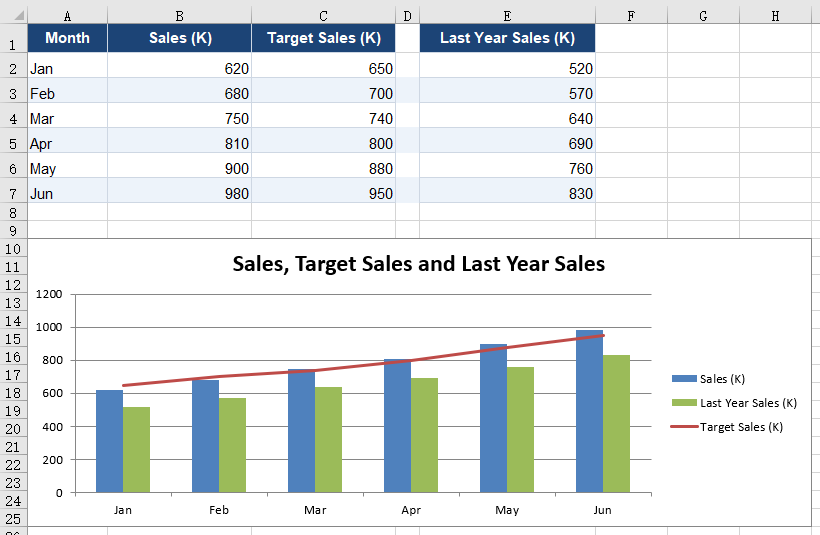The height and width of the screenshot is (535, 820).
Task: Click the blue Jun Sales bar
Action: click(x=589, y=411)
